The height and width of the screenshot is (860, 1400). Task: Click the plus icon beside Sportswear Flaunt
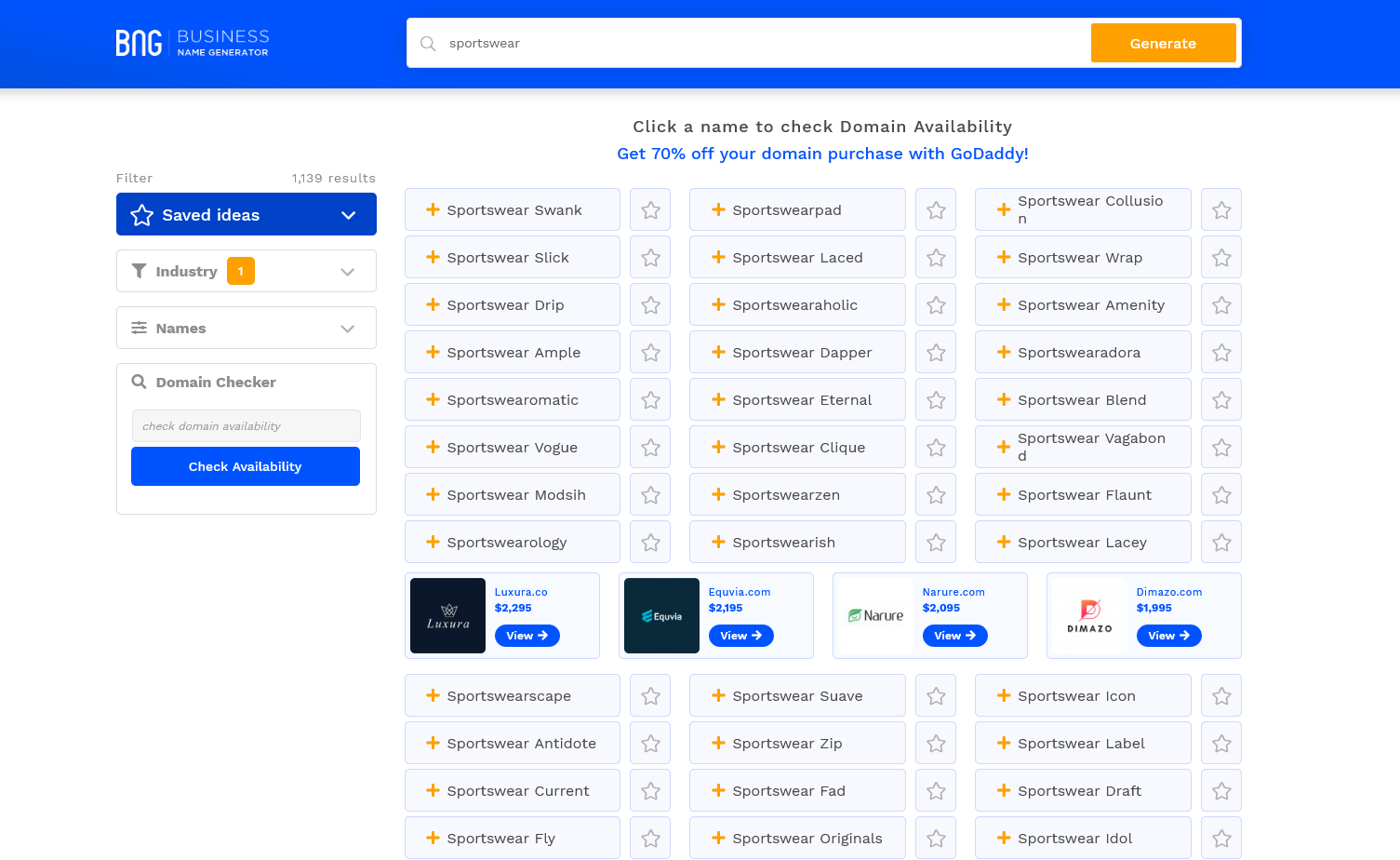(x=1004, y=495)
